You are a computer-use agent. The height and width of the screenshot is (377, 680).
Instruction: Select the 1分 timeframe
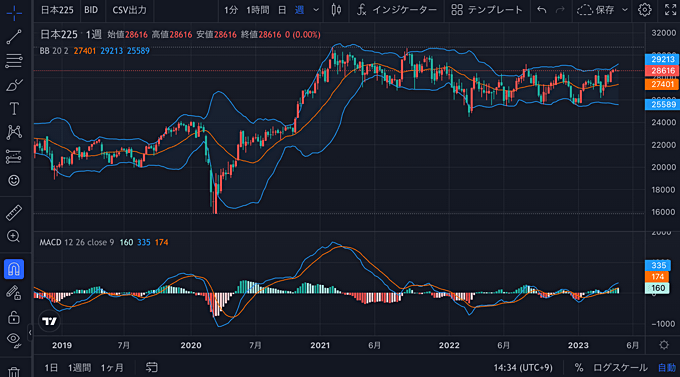coord(231,10)
